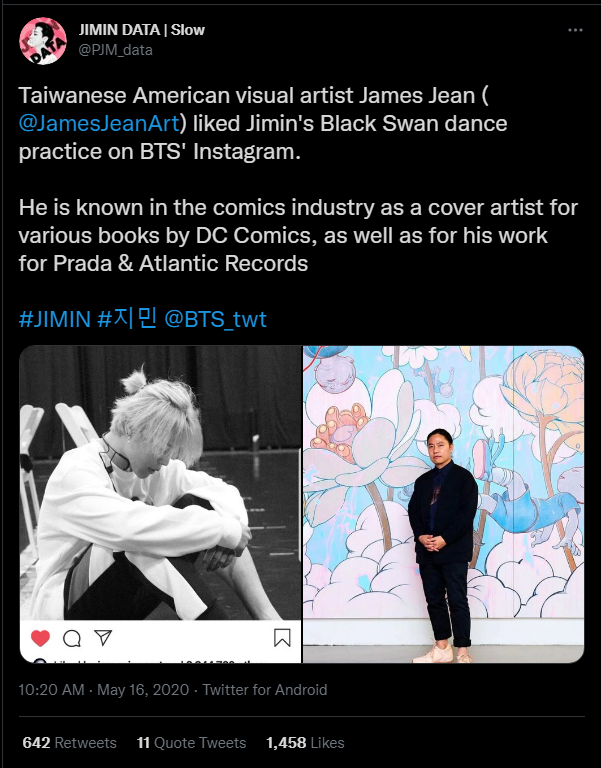Click the 10:20 AM May 16, 2020 timestamp

[x=104, y=690]
